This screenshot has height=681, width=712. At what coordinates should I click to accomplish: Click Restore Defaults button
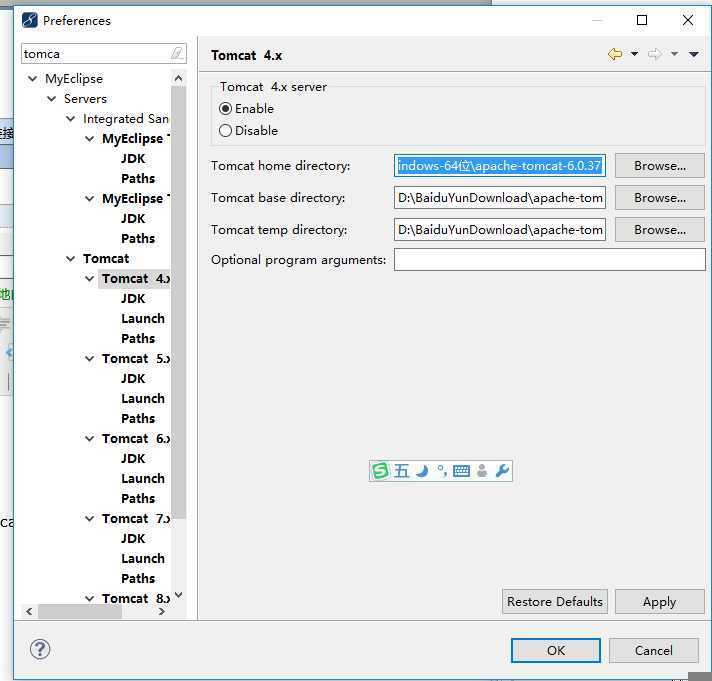click(554, 602)
